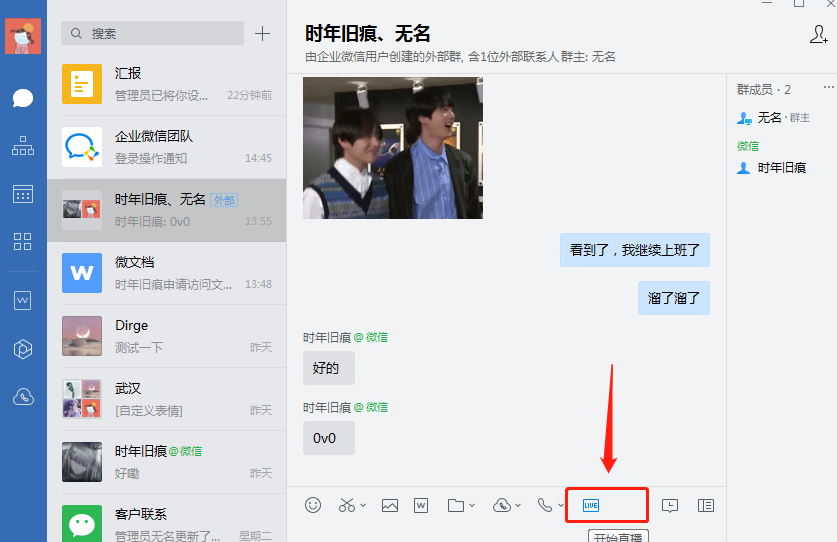This screenshot has height=542, width=837.
Task: Open the 时年旧痕@微信 conversation
Action: [167, 462]
